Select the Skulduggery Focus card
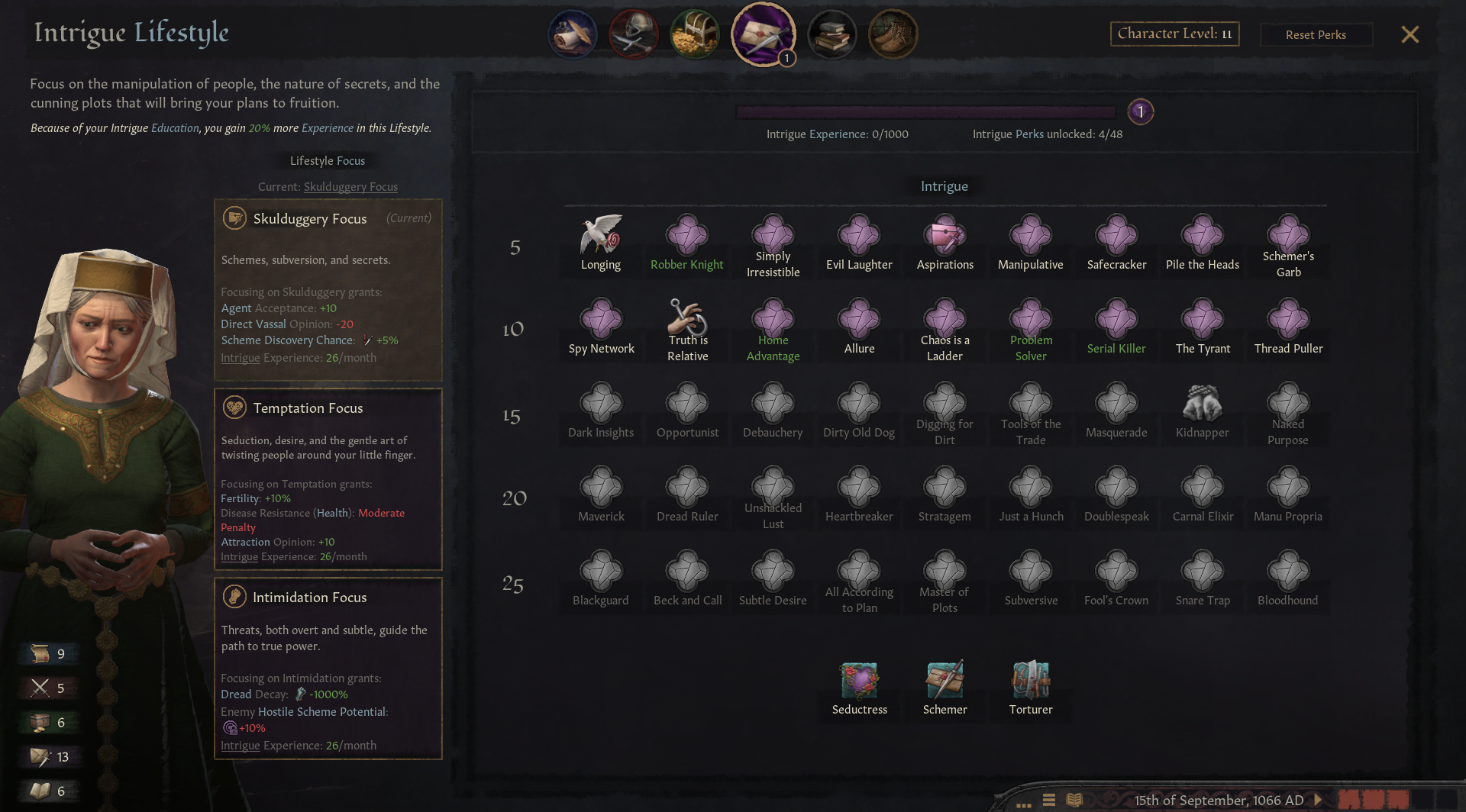This screenshot has width=1466, height=812. [328, 290]
